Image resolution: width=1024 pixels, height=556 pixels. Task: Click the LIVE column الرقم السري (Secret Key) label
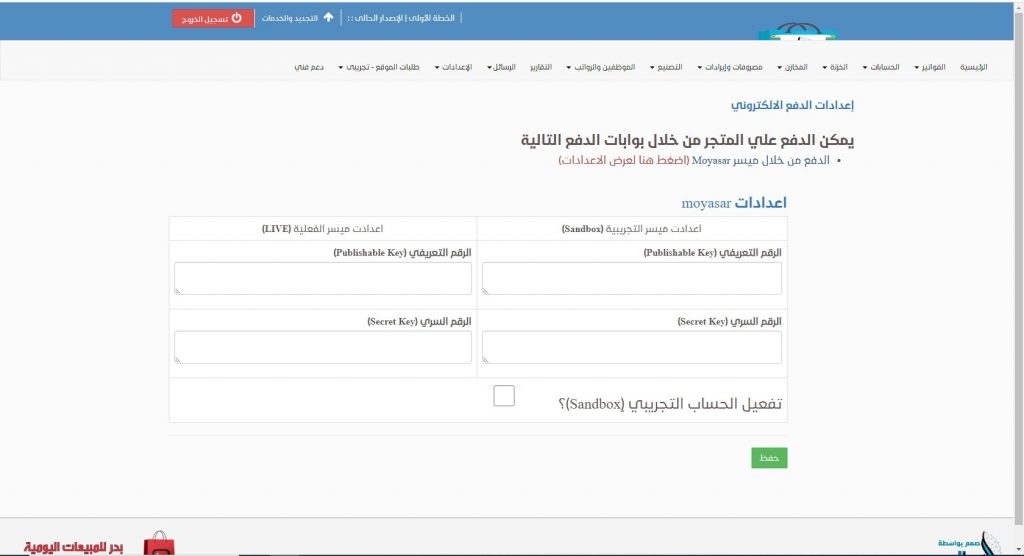(419, 321)
